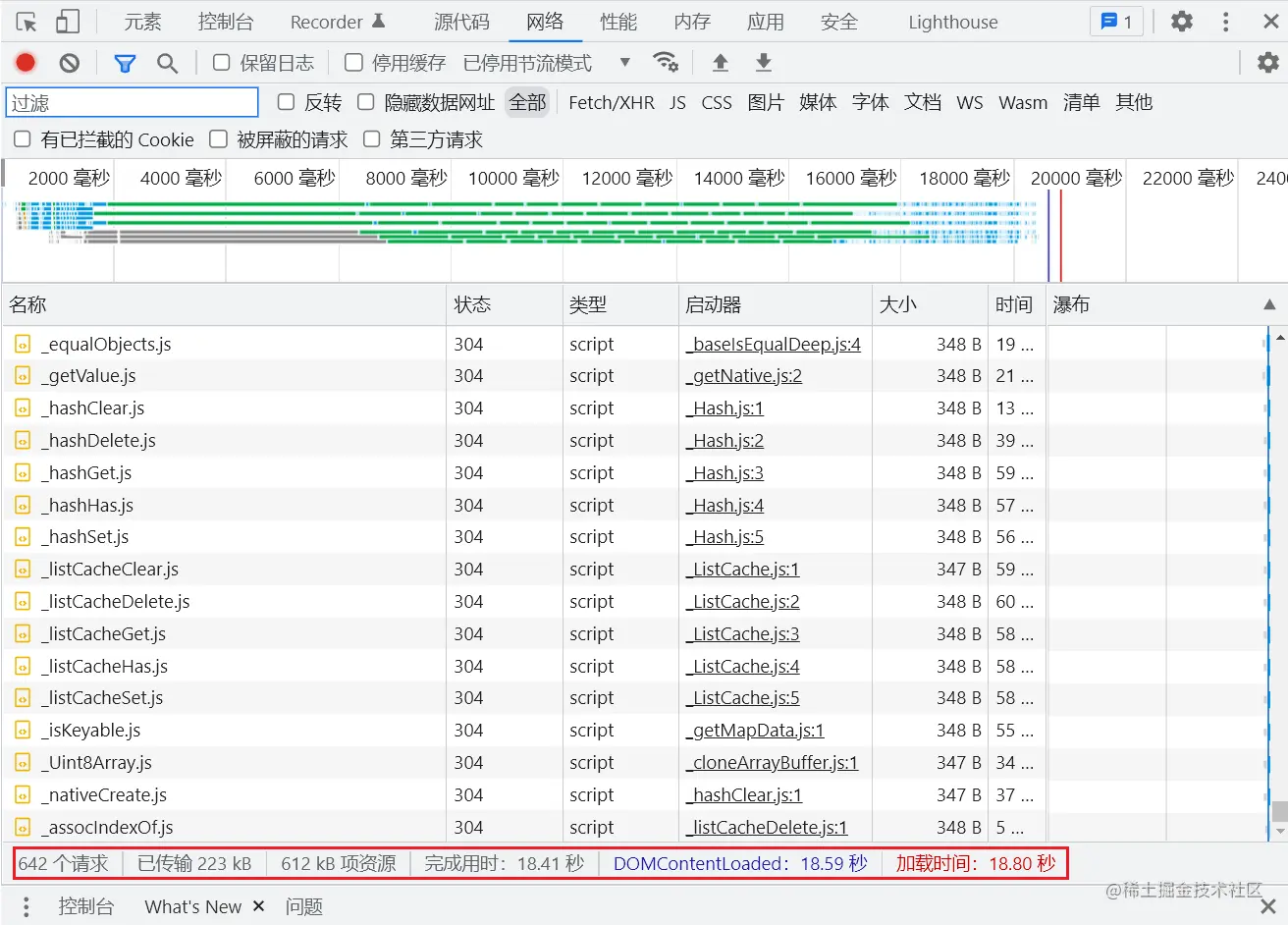Open the 内存 tab
This screenshot has width=1288, height=925.
click(692, 22)
